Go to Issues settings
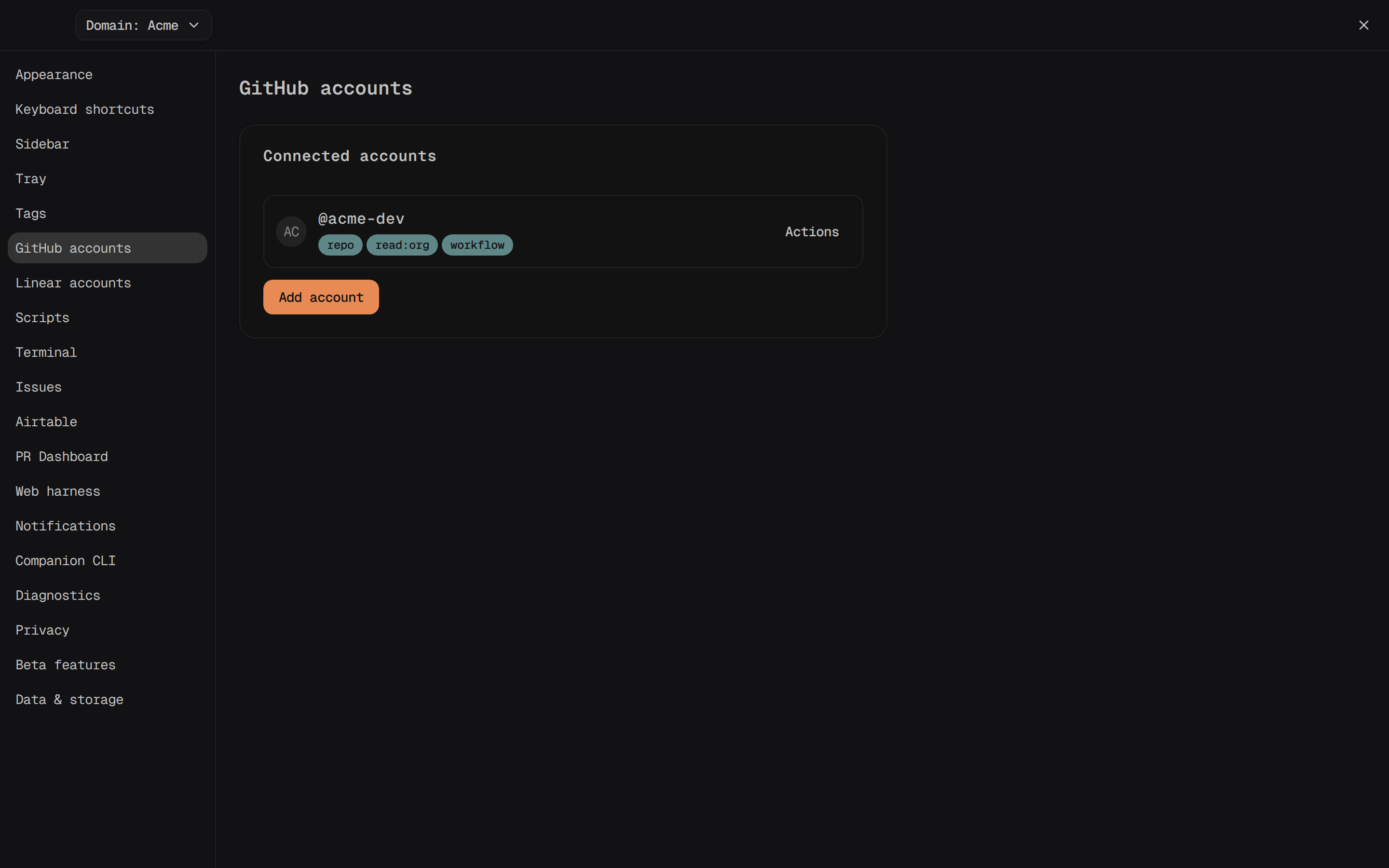1389x868 pixels. click(x=108, y=387)
